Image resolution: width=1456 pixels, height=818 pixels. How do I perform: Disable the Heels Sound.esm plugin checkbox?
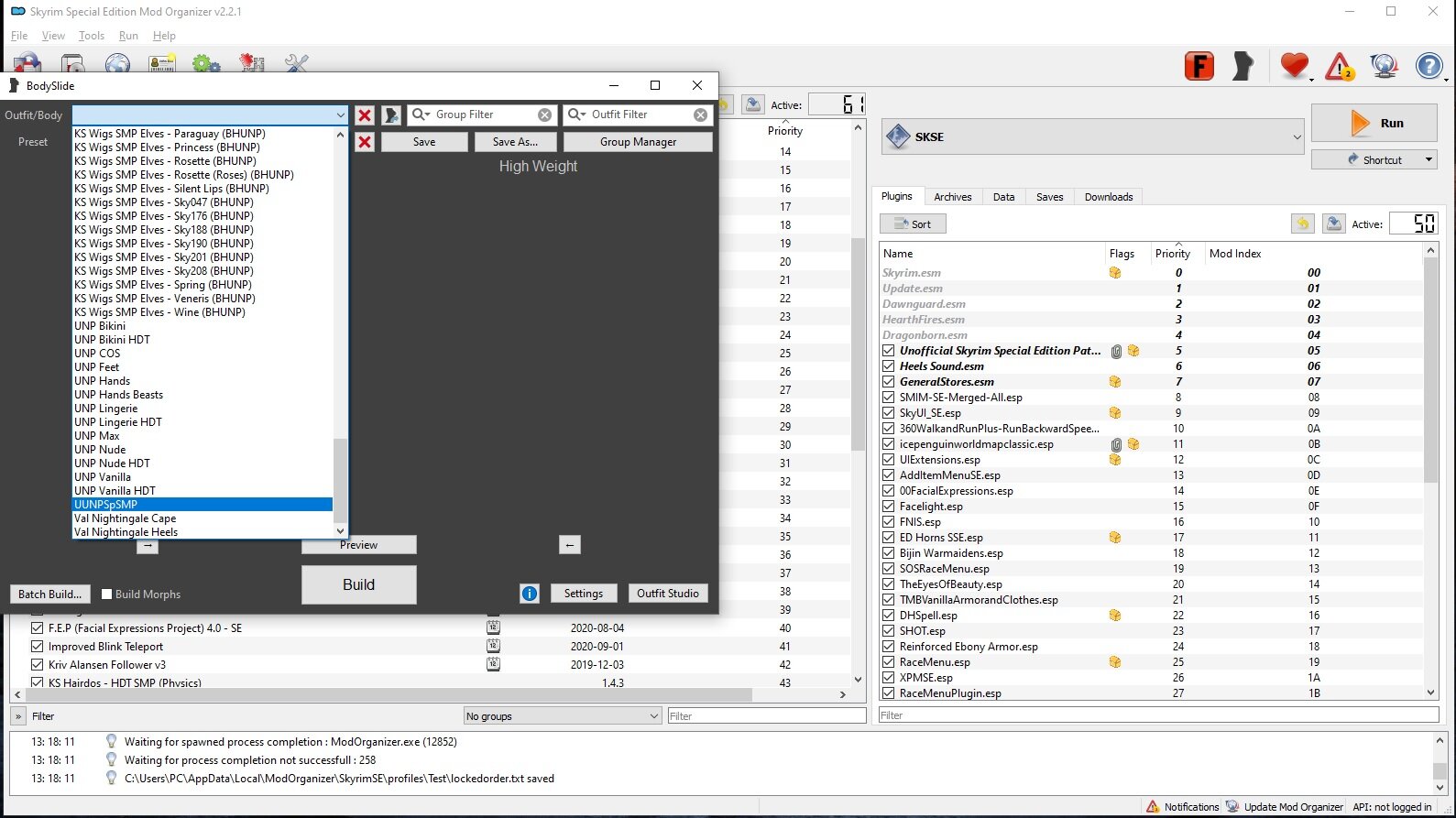click(889, 366)
